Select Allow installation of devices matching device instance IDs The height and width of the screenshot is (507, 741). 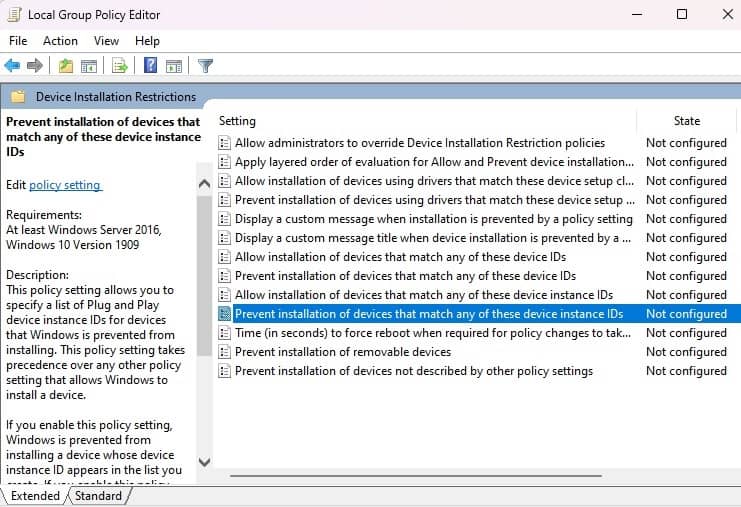pos(424,295)
